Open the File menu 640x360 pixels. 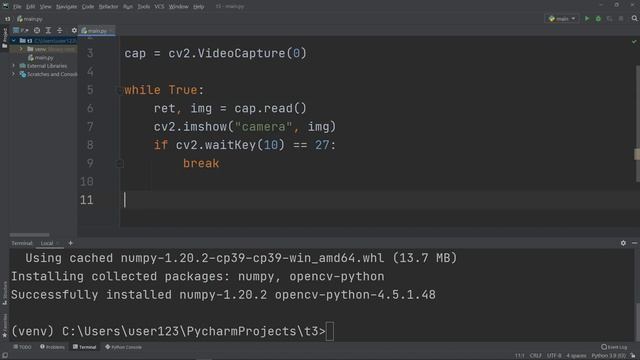pos(17,7)
